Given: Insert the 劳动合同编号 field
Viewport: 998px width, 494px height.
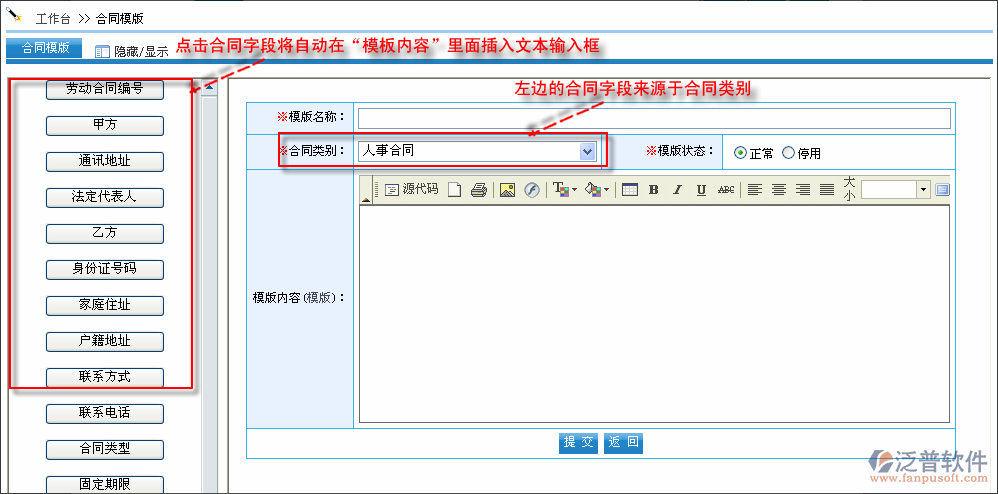Looking at the screenshot, I should click(105, 90).
